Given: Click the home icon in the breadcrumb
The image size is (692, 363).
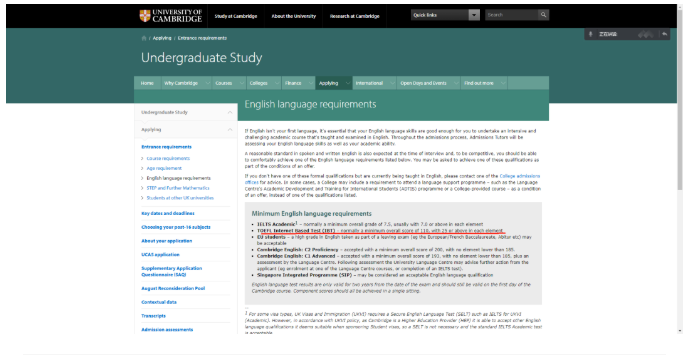Looking at the screenshot, I should click(x=144, y=38).
